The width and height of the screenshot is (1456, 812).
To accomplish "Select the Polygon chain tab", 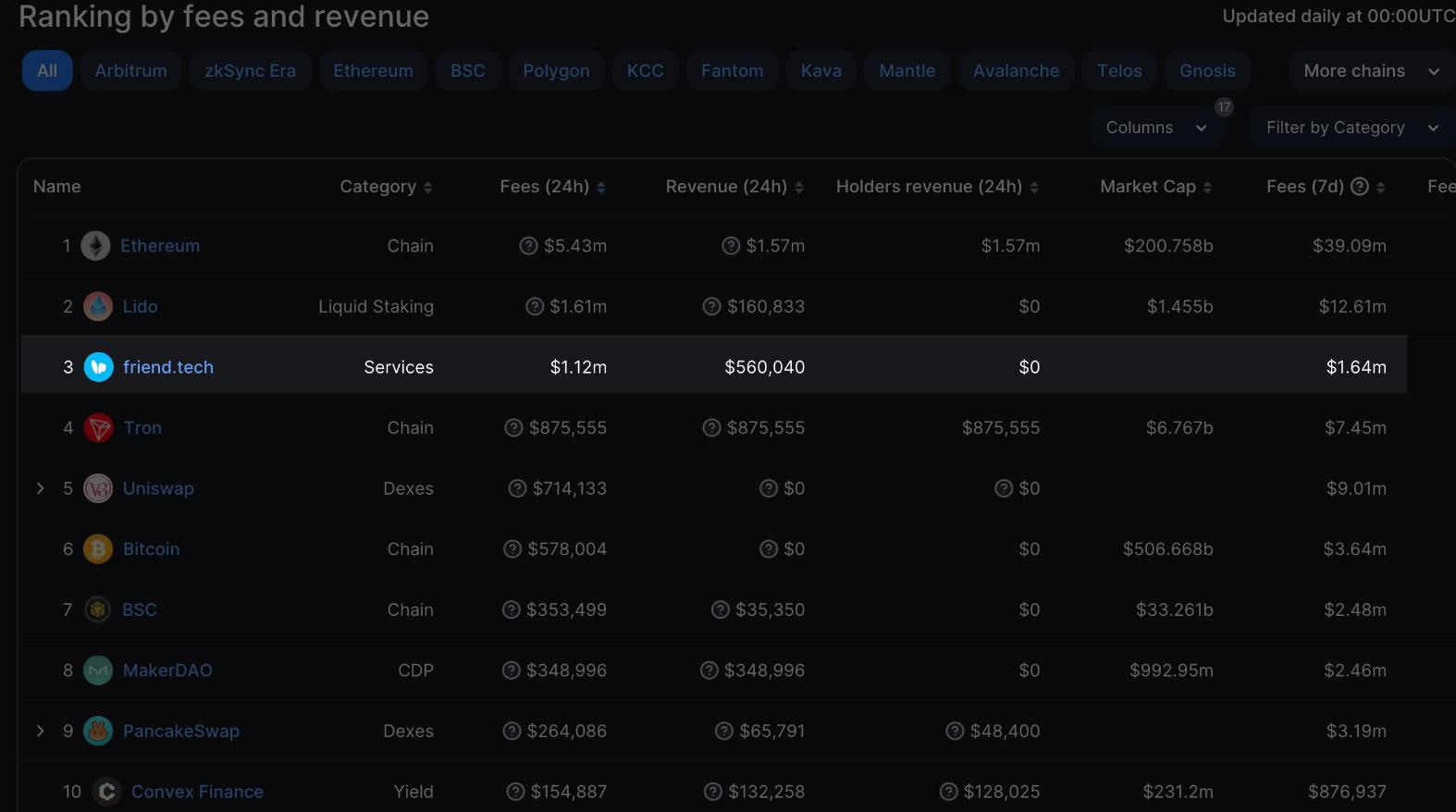I will click(556, 71).
